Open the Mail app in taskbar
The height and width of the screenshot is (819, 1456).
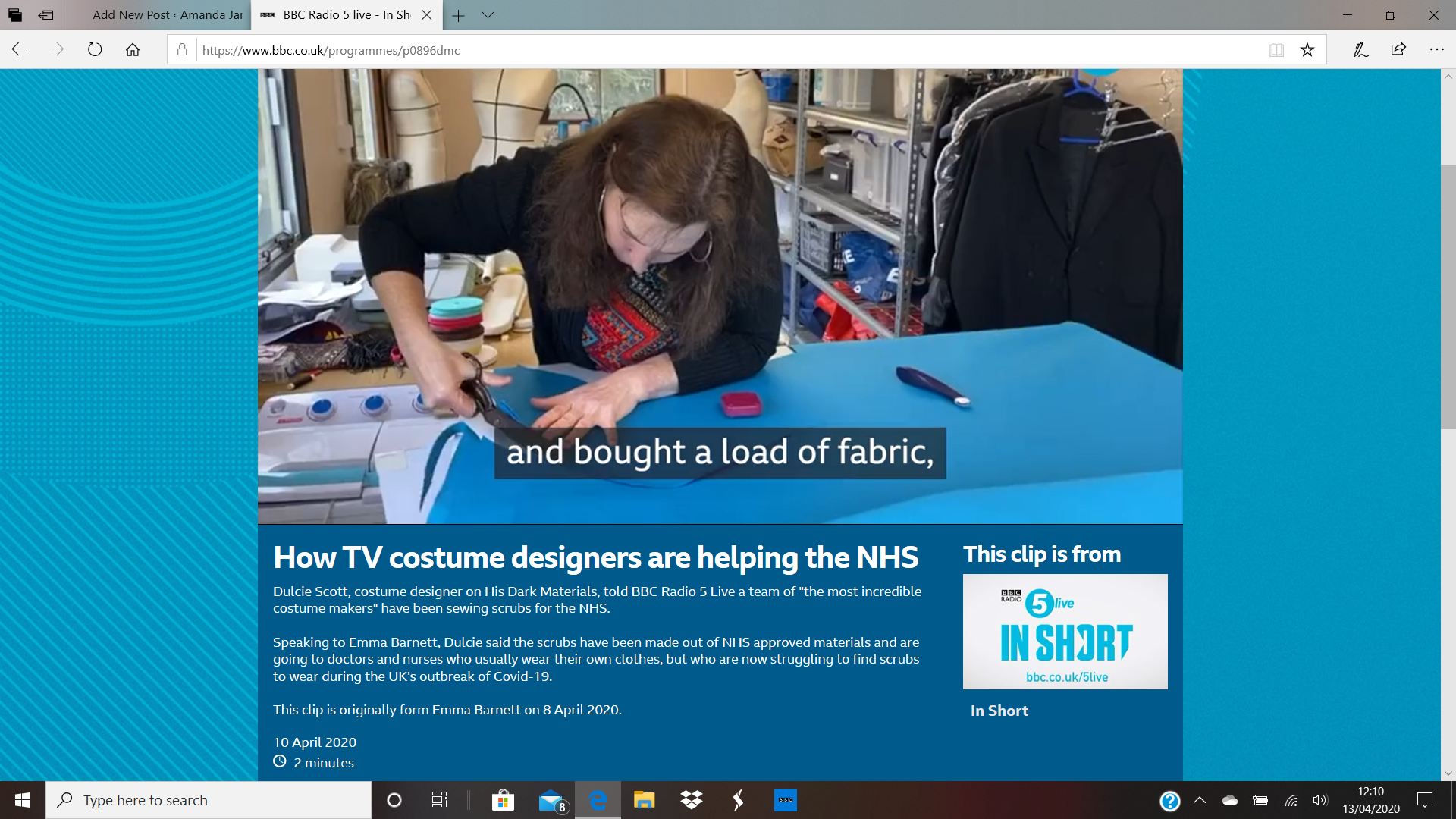551,800
